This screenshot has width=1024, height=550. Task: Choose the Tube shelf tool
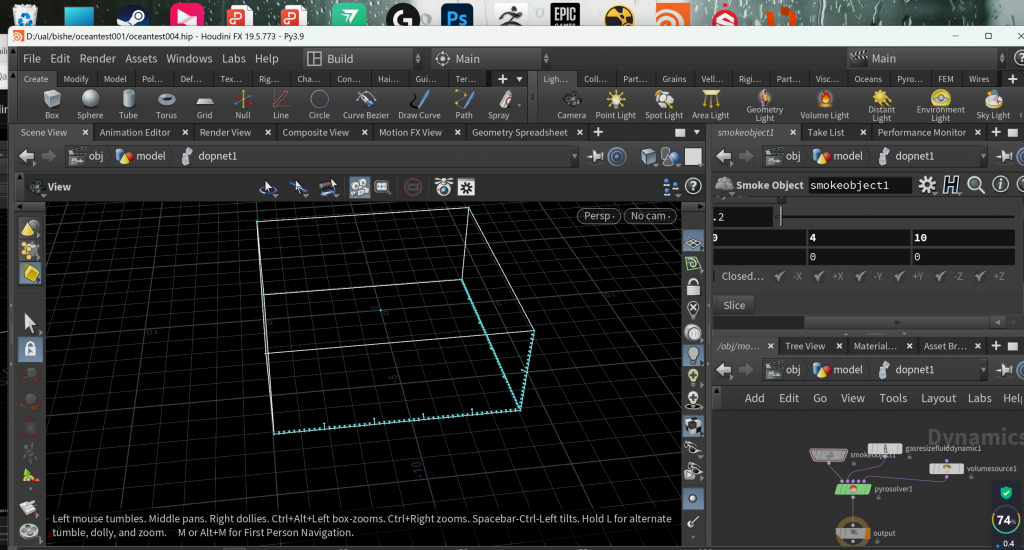point(128,105)
